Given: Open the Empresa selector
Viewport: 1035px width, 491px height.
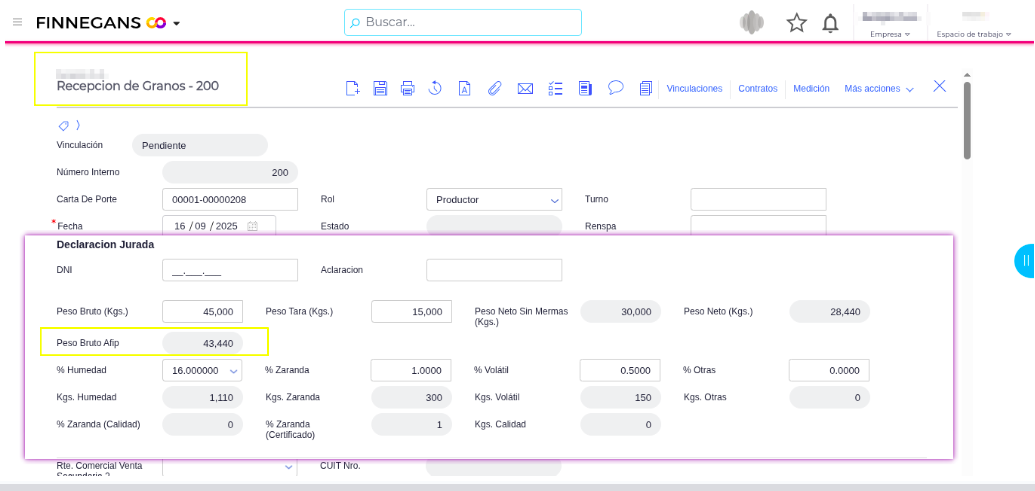Looking at the screenshot, I should (x=890, y=34).
